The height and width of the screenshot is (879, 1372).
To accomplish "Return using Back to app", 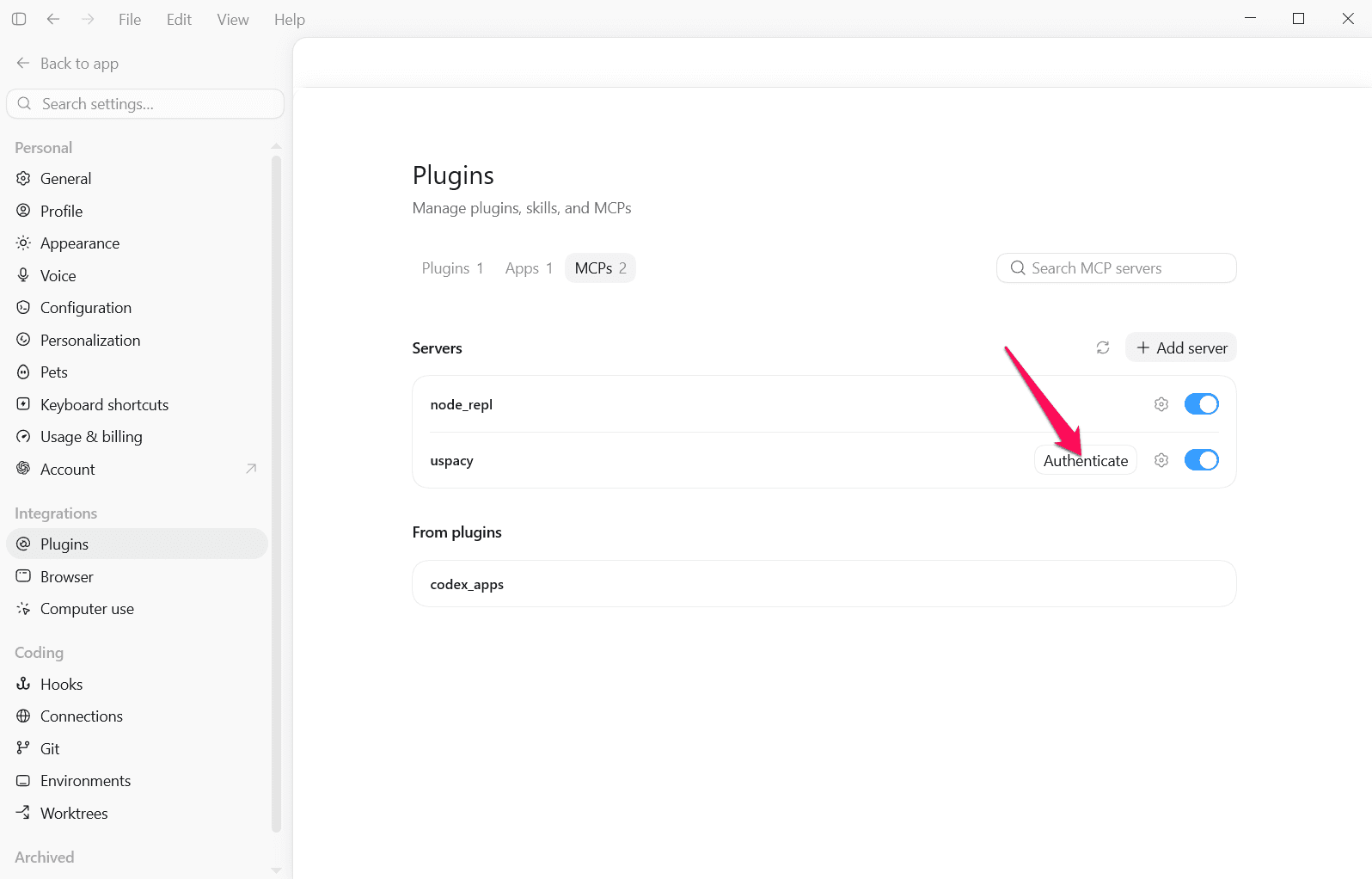I will coord(67,63).
